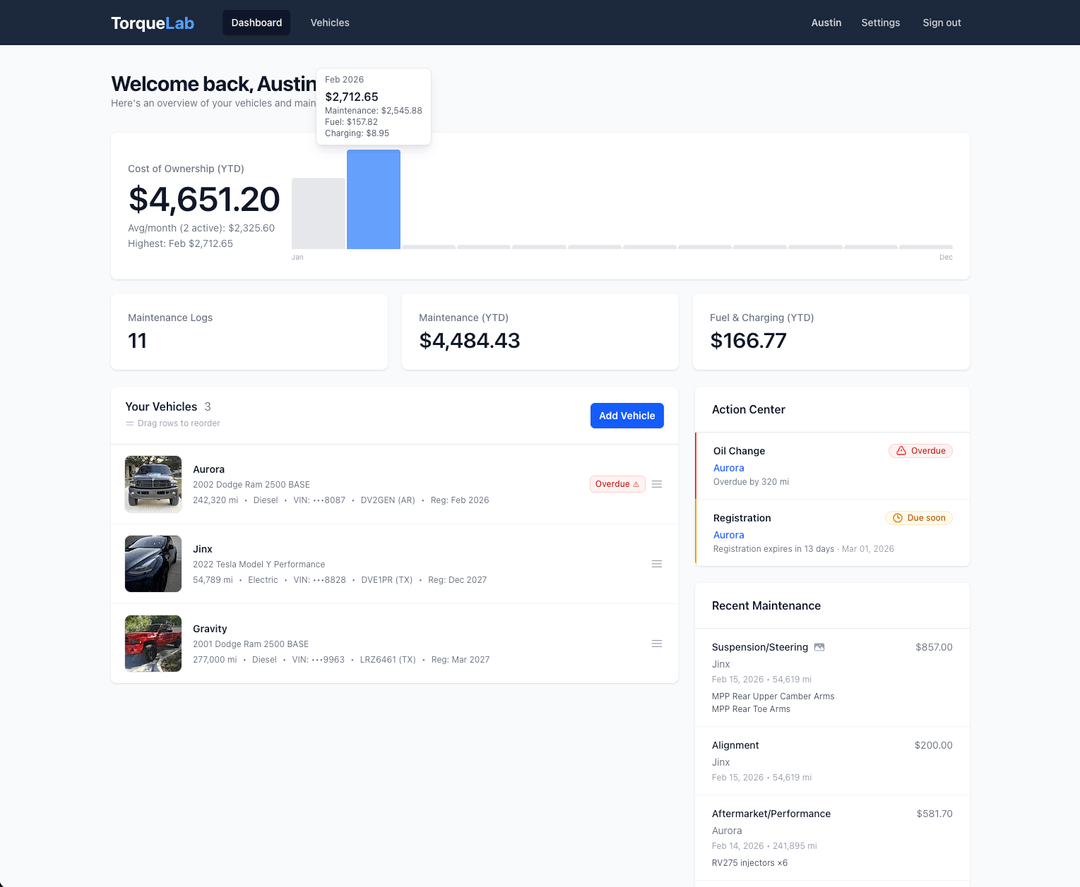Open the Dashboard tab
1080x887 pixels.
pos(256,23)
